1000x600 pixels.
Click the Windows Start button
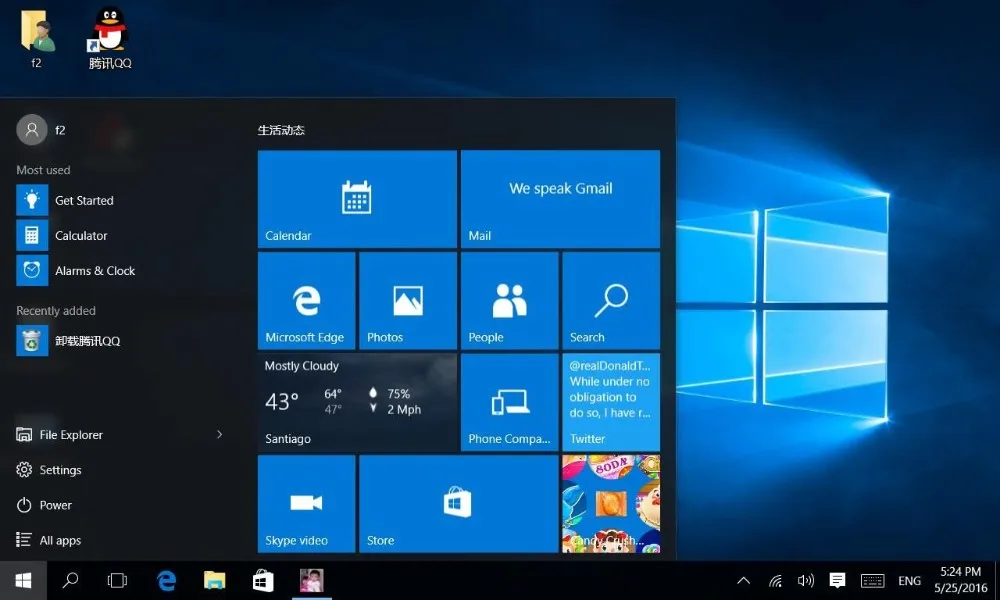(x=23, y=580)
